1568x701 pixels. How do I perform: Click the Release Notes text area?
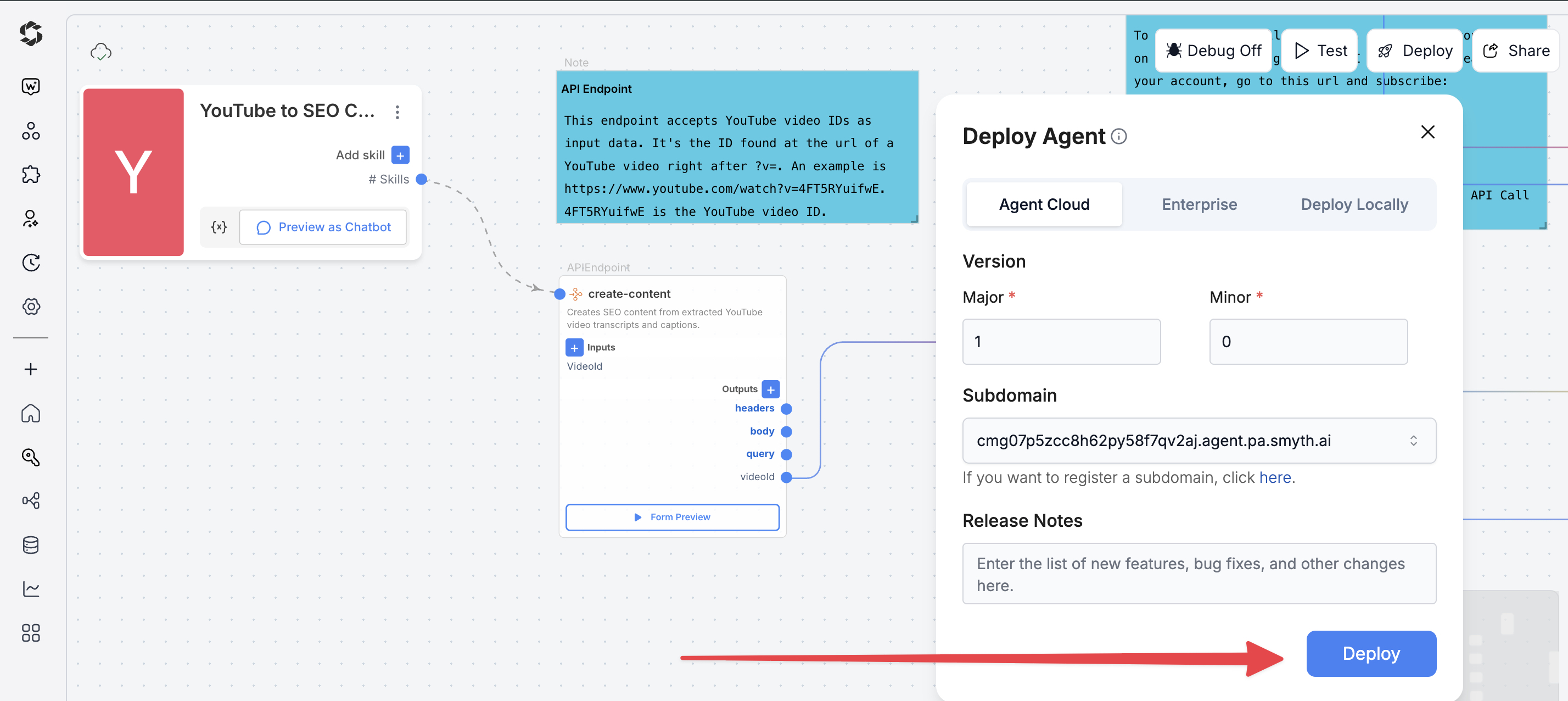pos(1199,574)
